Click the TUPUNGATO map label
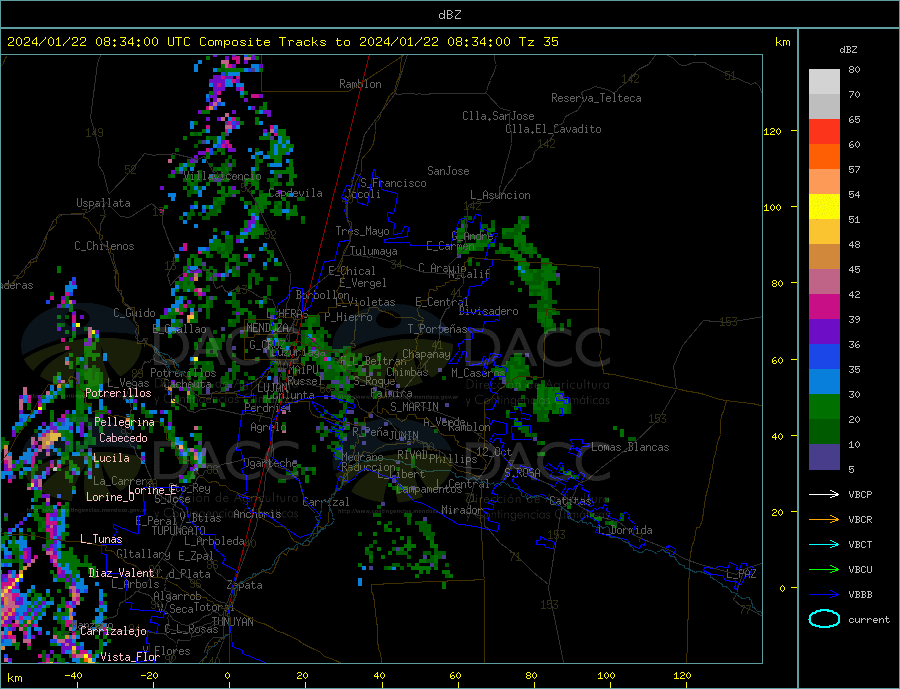The image size is (900, 689). coord(178,531)
